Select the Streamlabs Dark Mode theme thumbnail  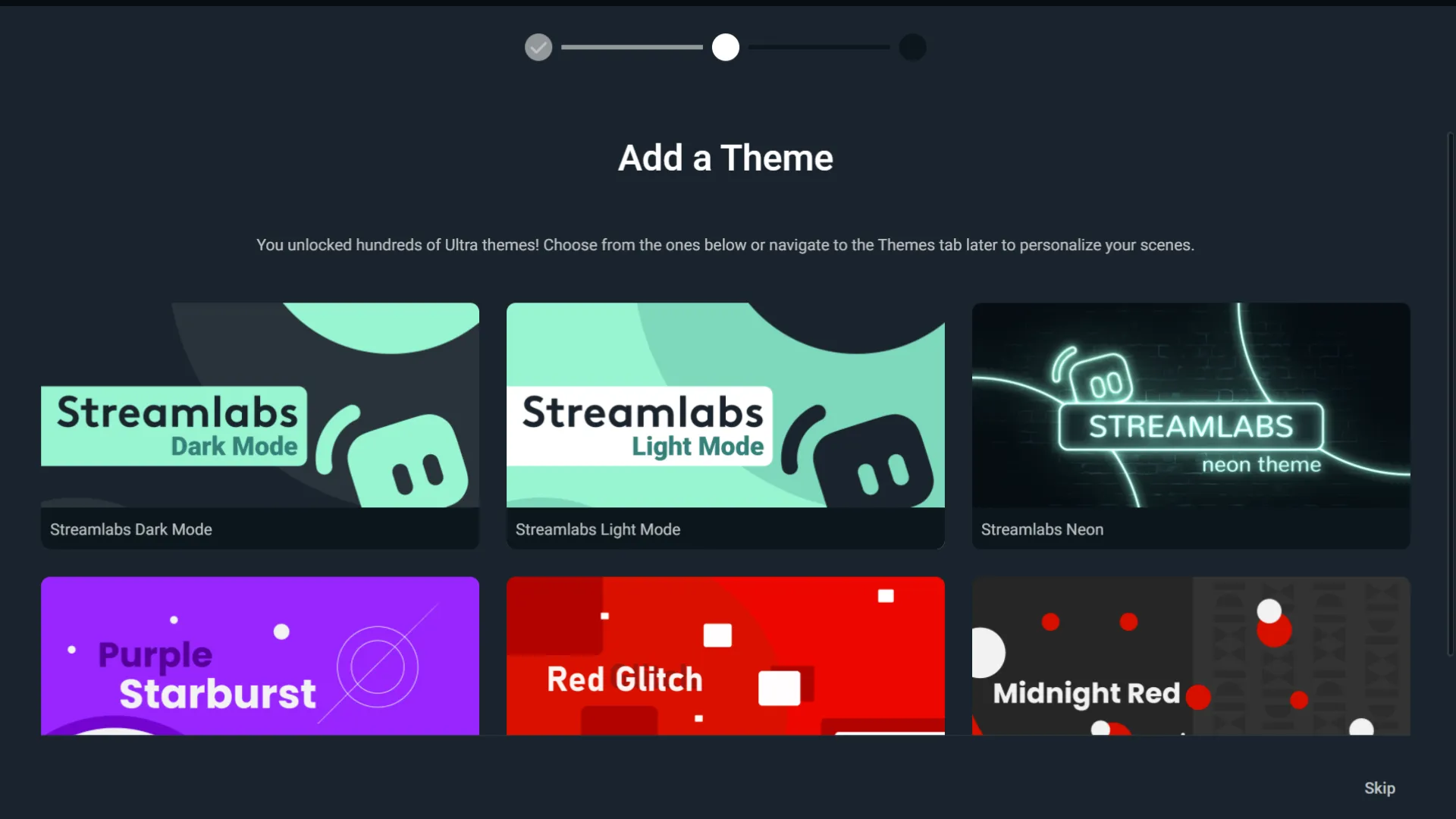click(x=260, y=405)
